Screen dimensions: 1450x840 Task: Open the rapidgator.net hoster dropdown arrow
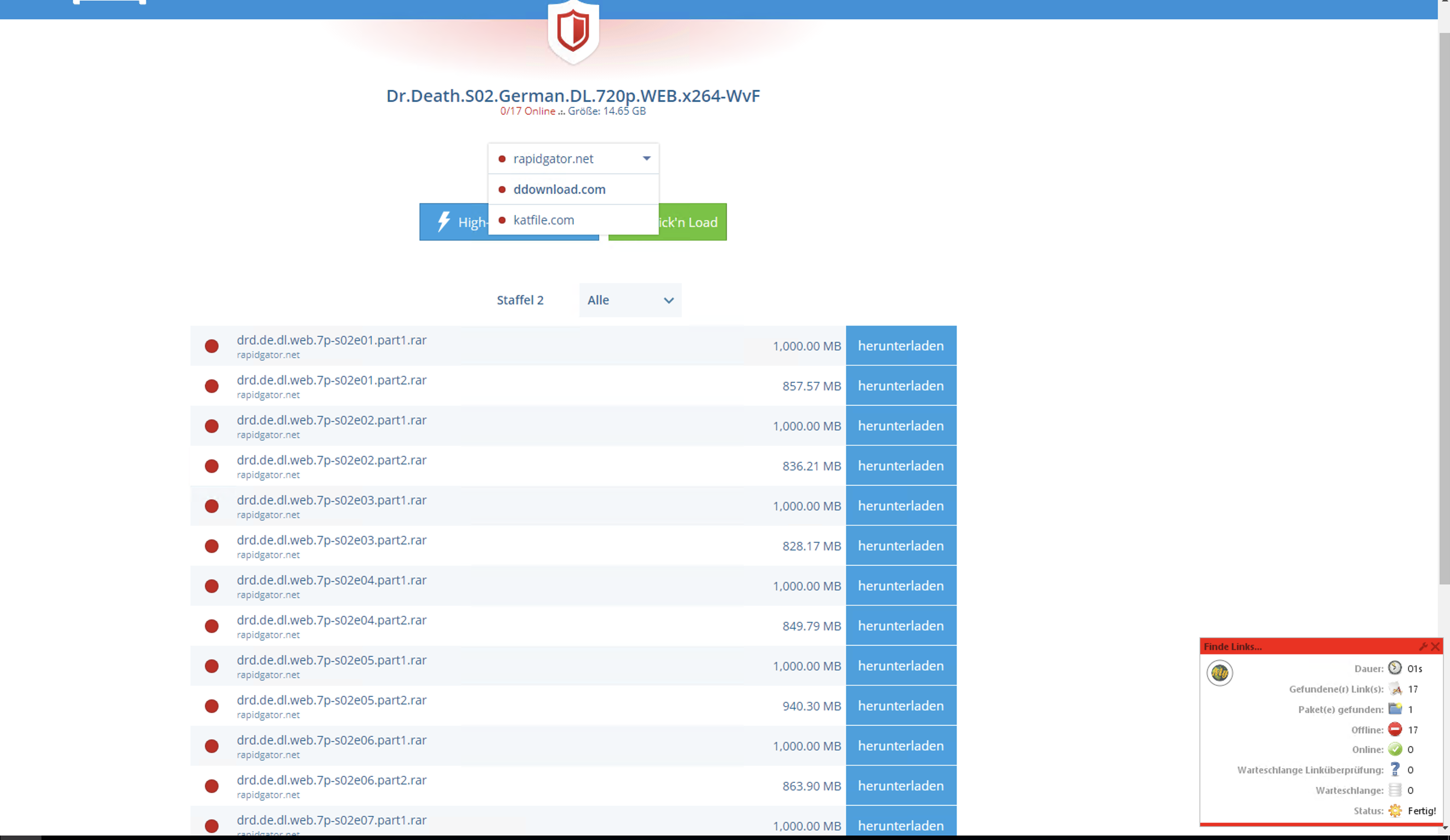[x=646, y=158]
